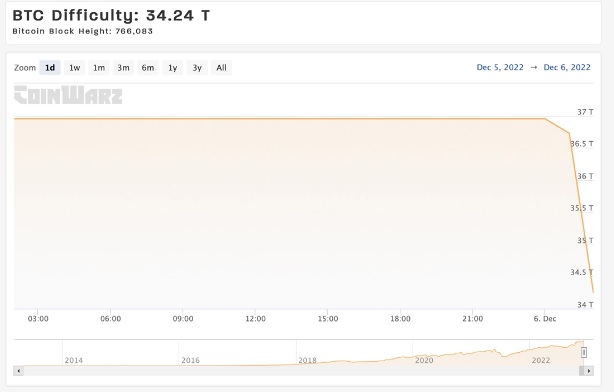Click the navigator left scroll arrow
Viewport: 614px width, 392px height.
point(18,370)
